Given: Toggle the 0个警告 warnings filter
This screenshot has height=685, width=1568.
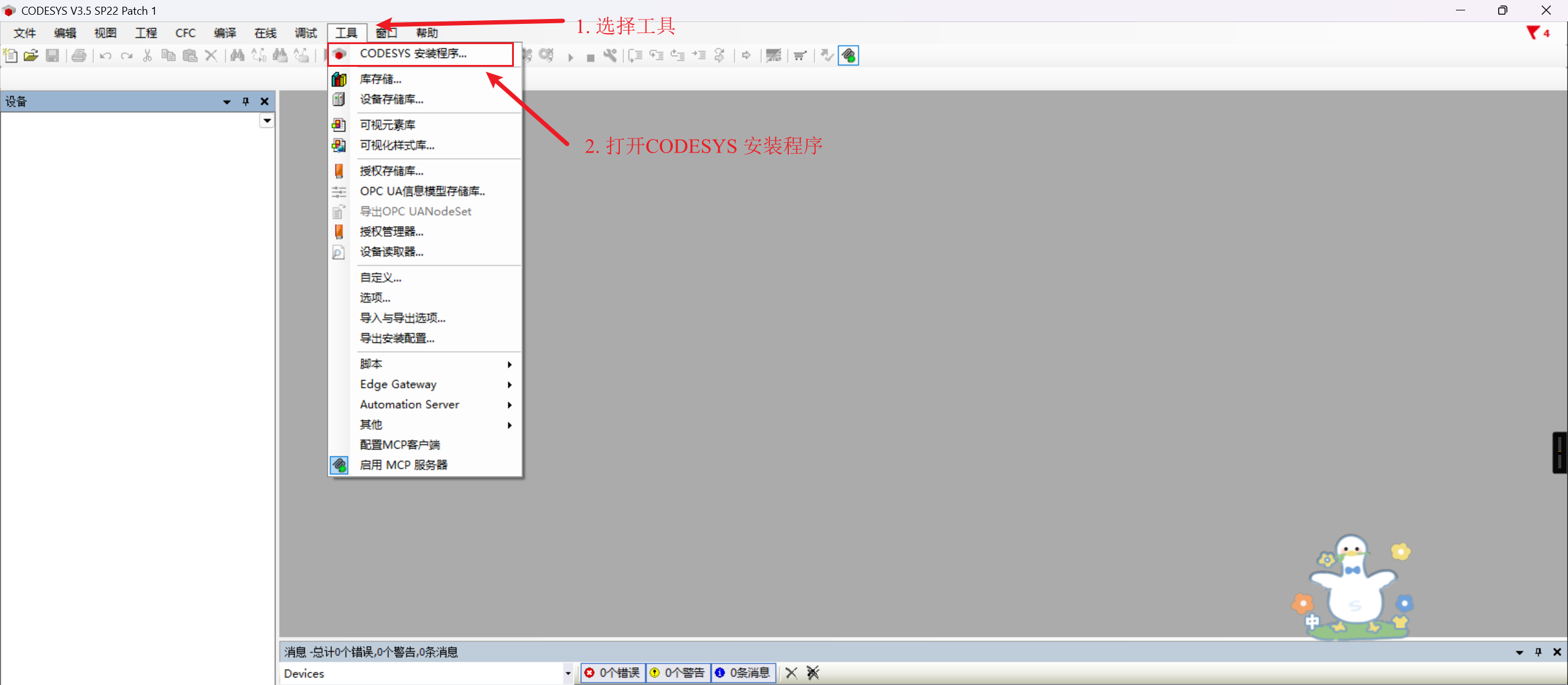Looking at the screenshot, I should [x=679, y=673].
